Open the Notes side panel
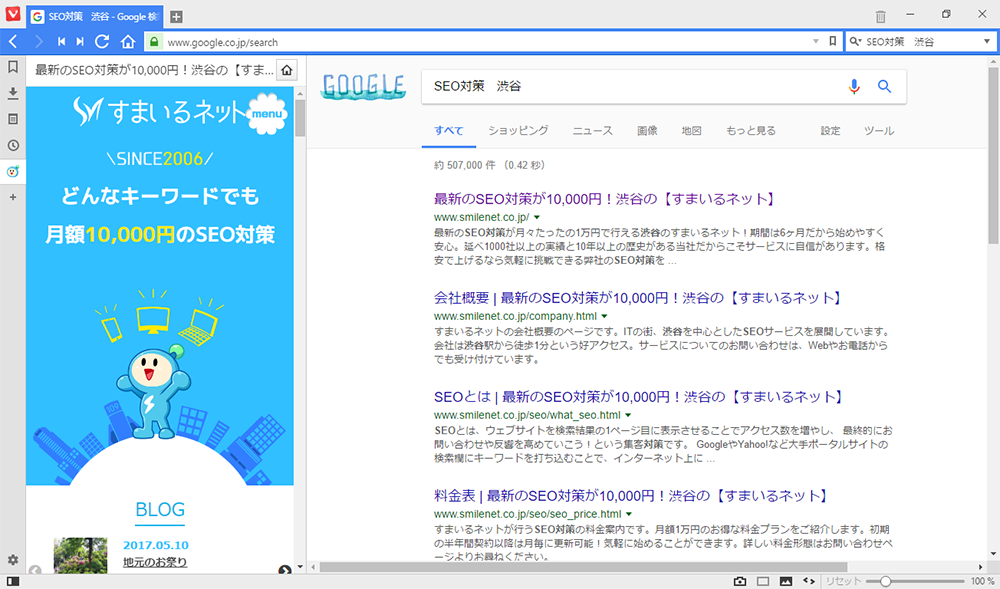1000x589 pixels. [13, 119]
